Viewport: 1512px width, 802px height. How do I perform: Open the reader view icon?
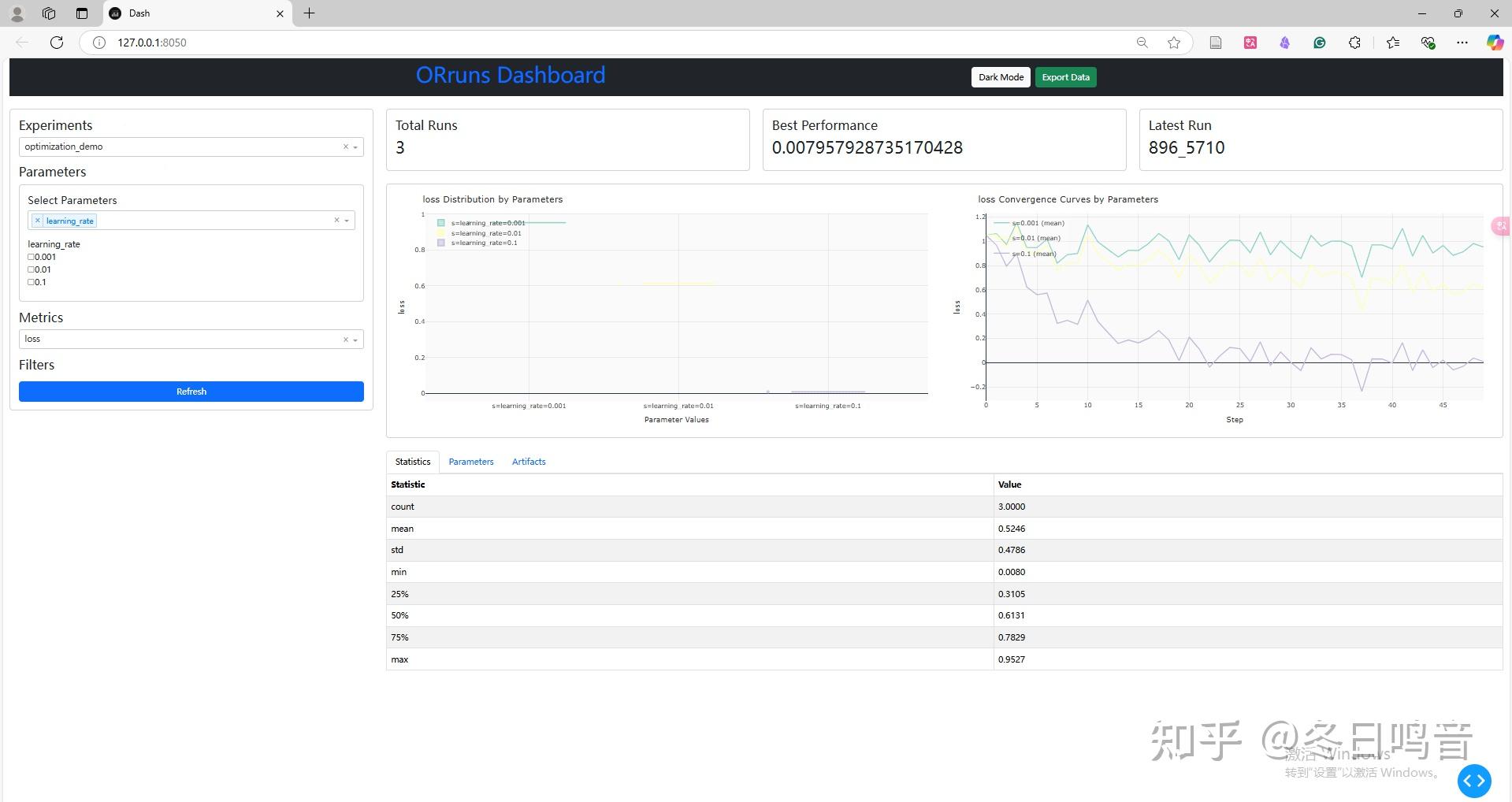point(1216,43)
